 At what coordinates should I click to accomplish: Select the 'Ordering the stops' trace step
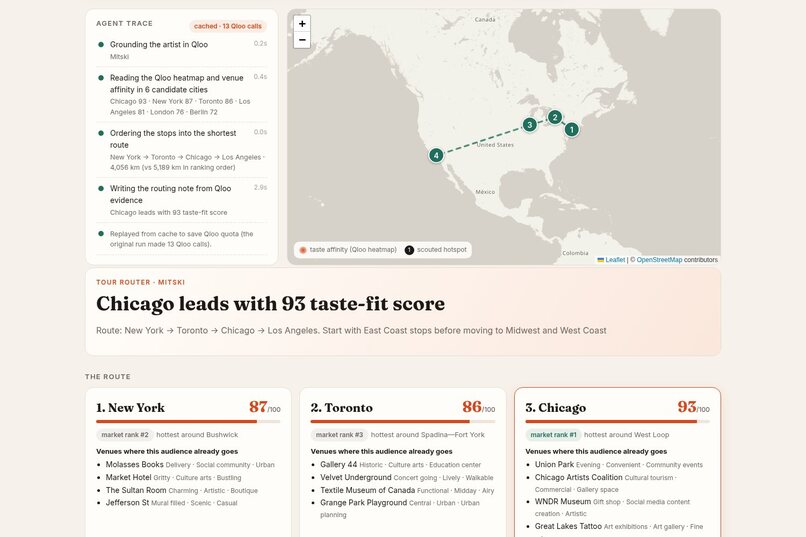click(181, 150)
